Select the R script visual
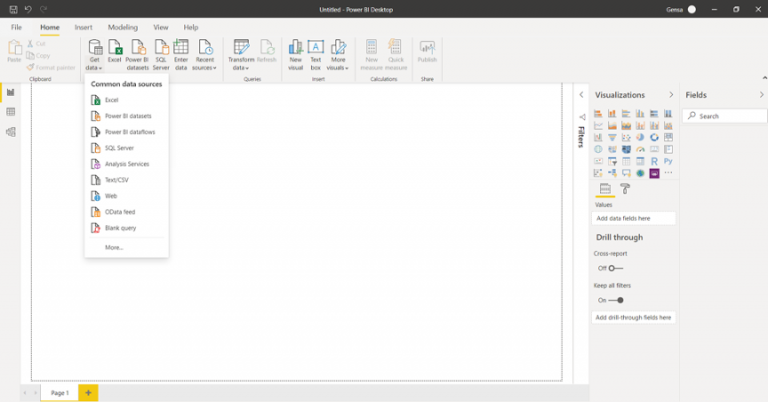Viewport: 768px width, 402px height. point(654,161)
